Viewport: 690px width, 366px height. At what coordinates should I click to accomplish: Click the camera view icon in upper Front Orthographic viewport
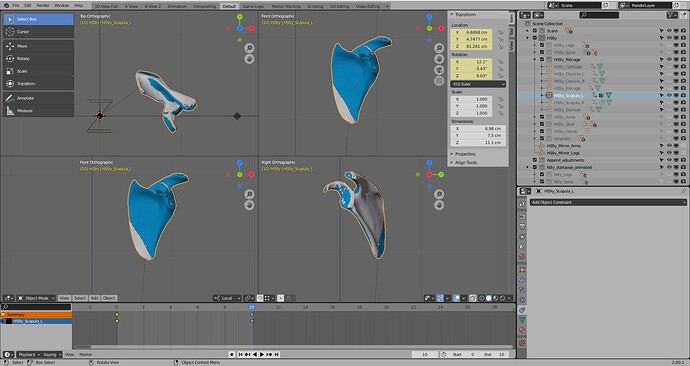(x=439, y=70)
